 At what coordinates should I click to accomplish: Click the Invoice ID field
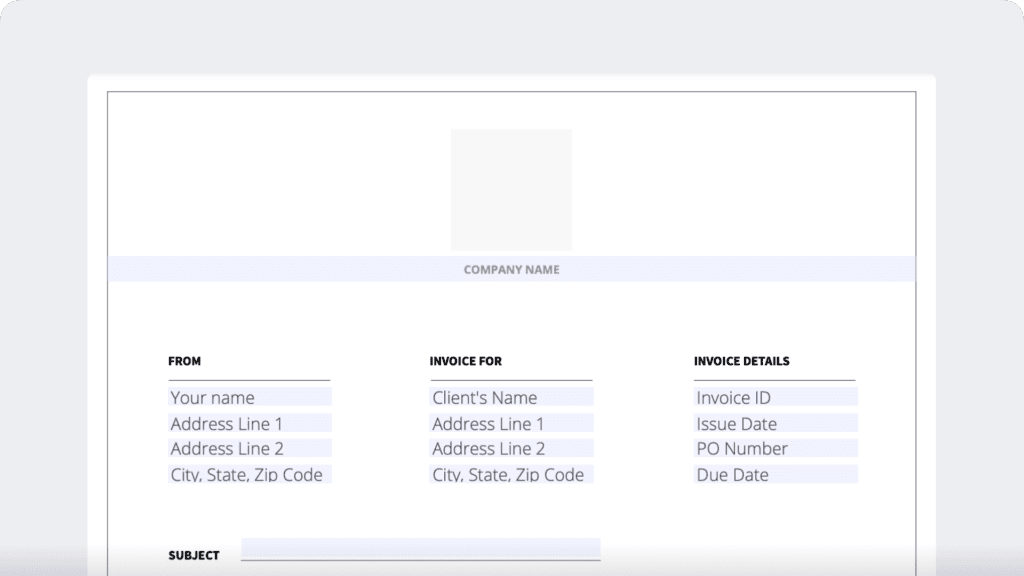[x=775, y=397]
